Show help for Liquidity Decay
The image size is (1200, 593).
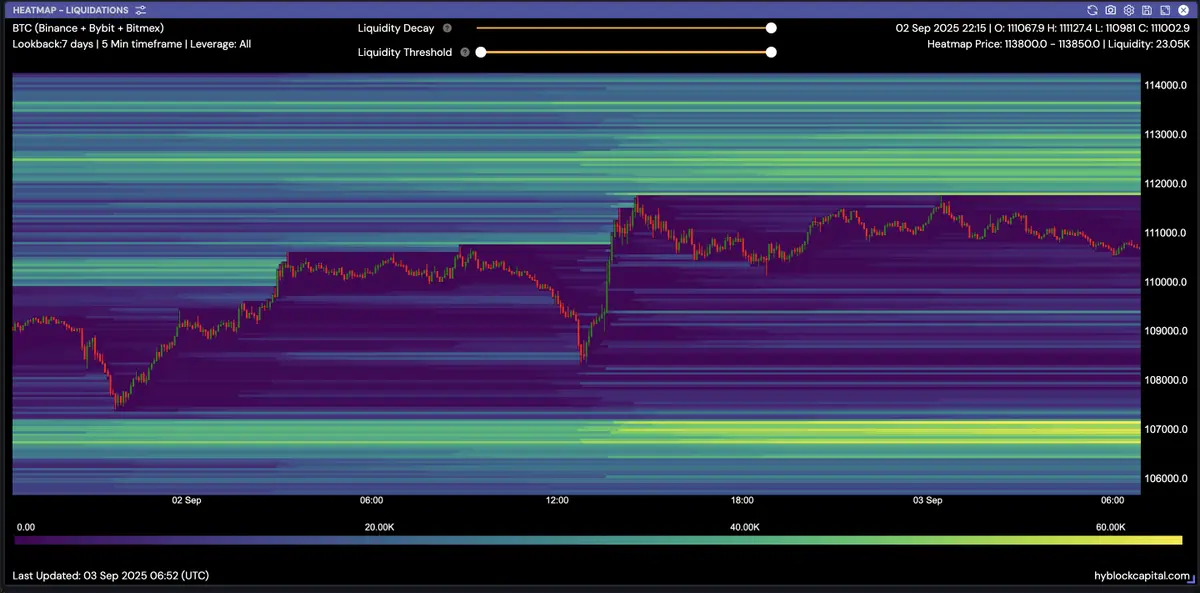447,29
